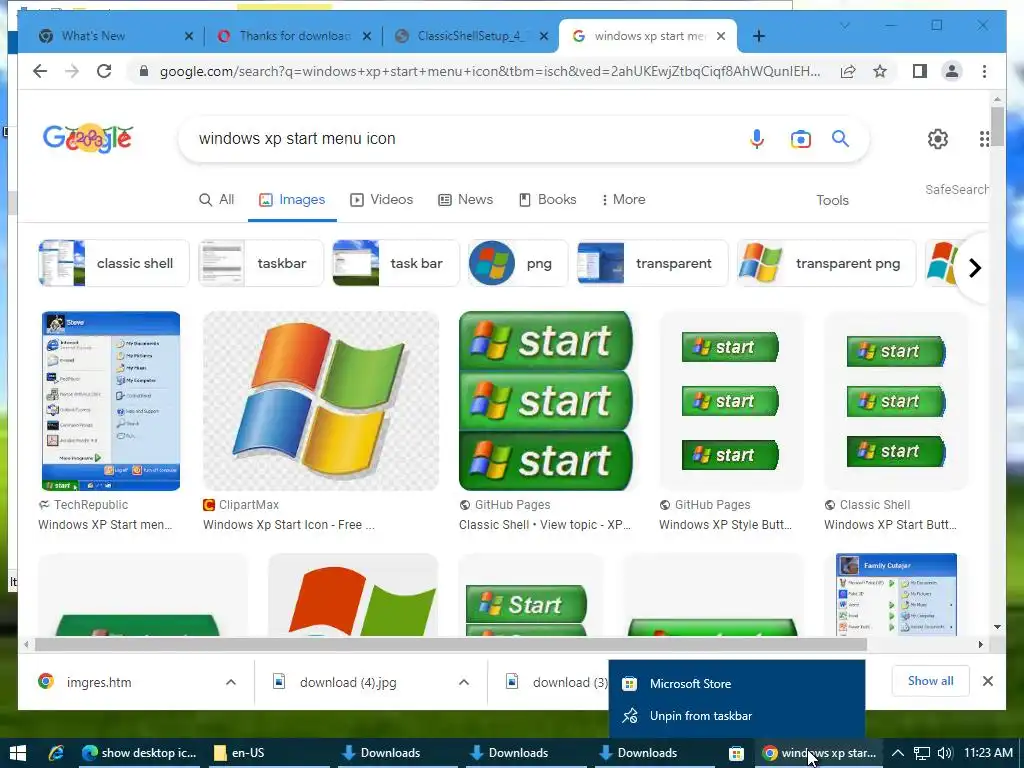
Task: Click Show all downloads button
Action: (930, 681)
